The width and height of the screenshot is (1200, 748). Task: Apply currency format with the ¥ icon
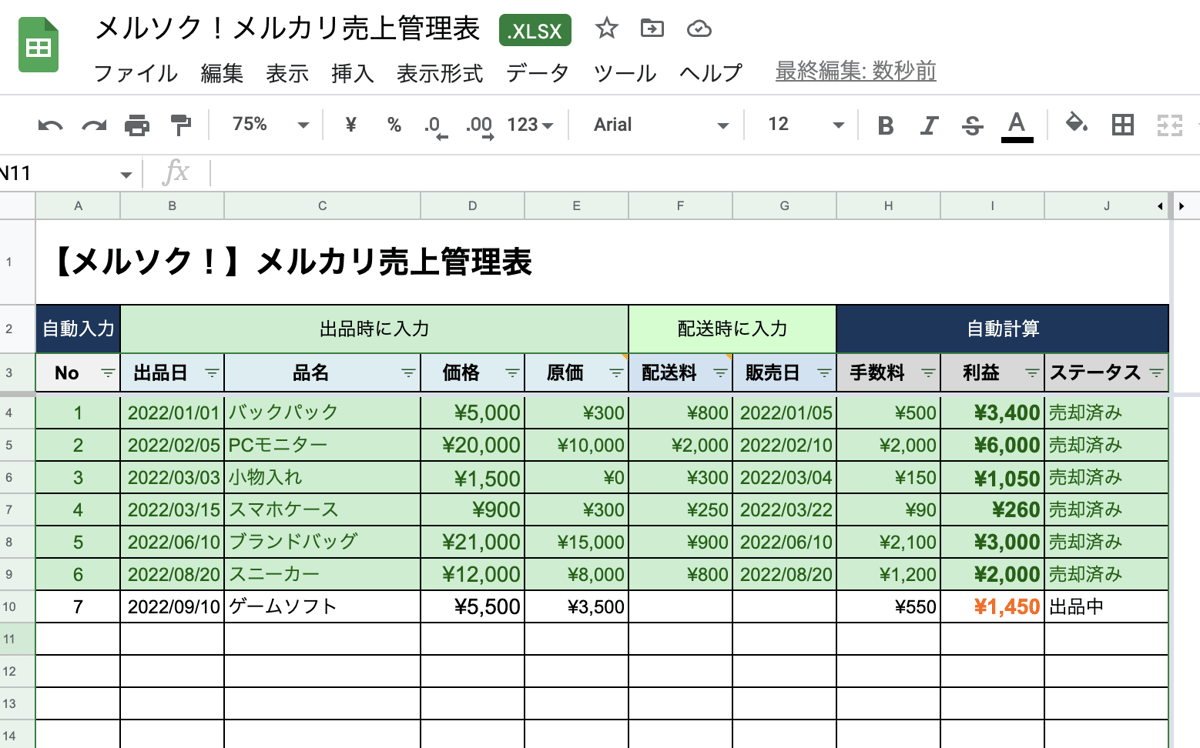(349, 125)
